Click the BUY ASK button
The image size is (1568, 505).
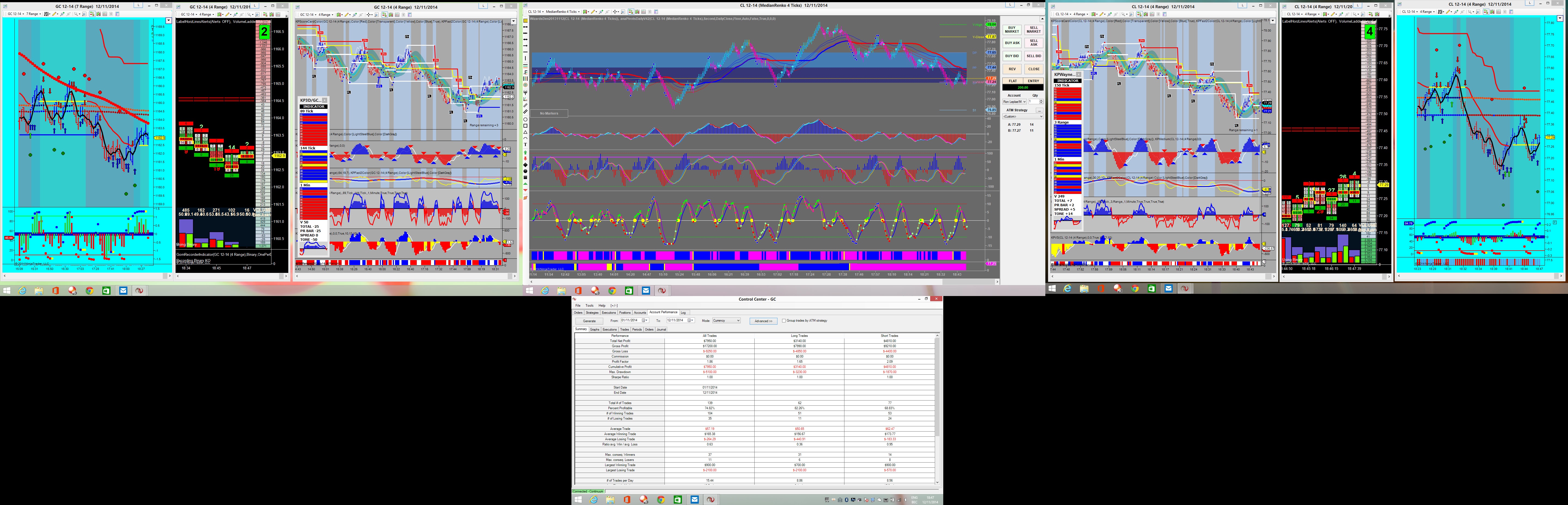point(1012,43)
